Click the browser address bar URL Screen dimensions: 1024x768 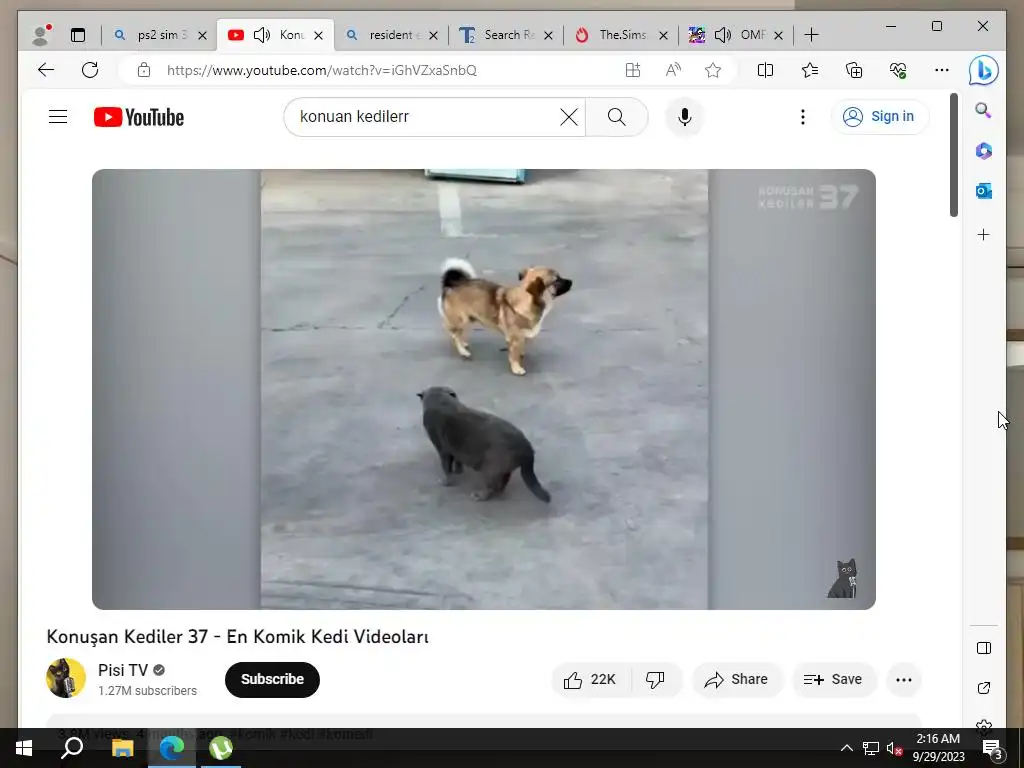pos(321,70)
